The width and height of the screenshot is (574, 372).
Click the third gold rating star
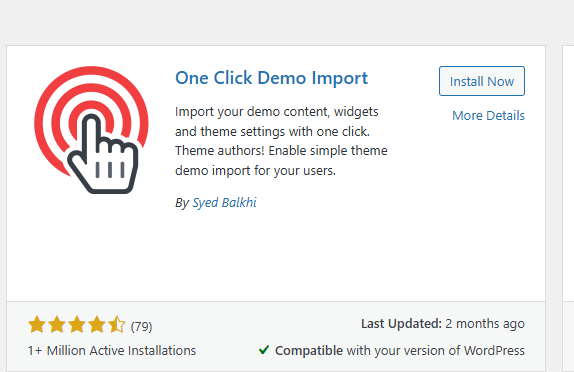pos(77,325)
